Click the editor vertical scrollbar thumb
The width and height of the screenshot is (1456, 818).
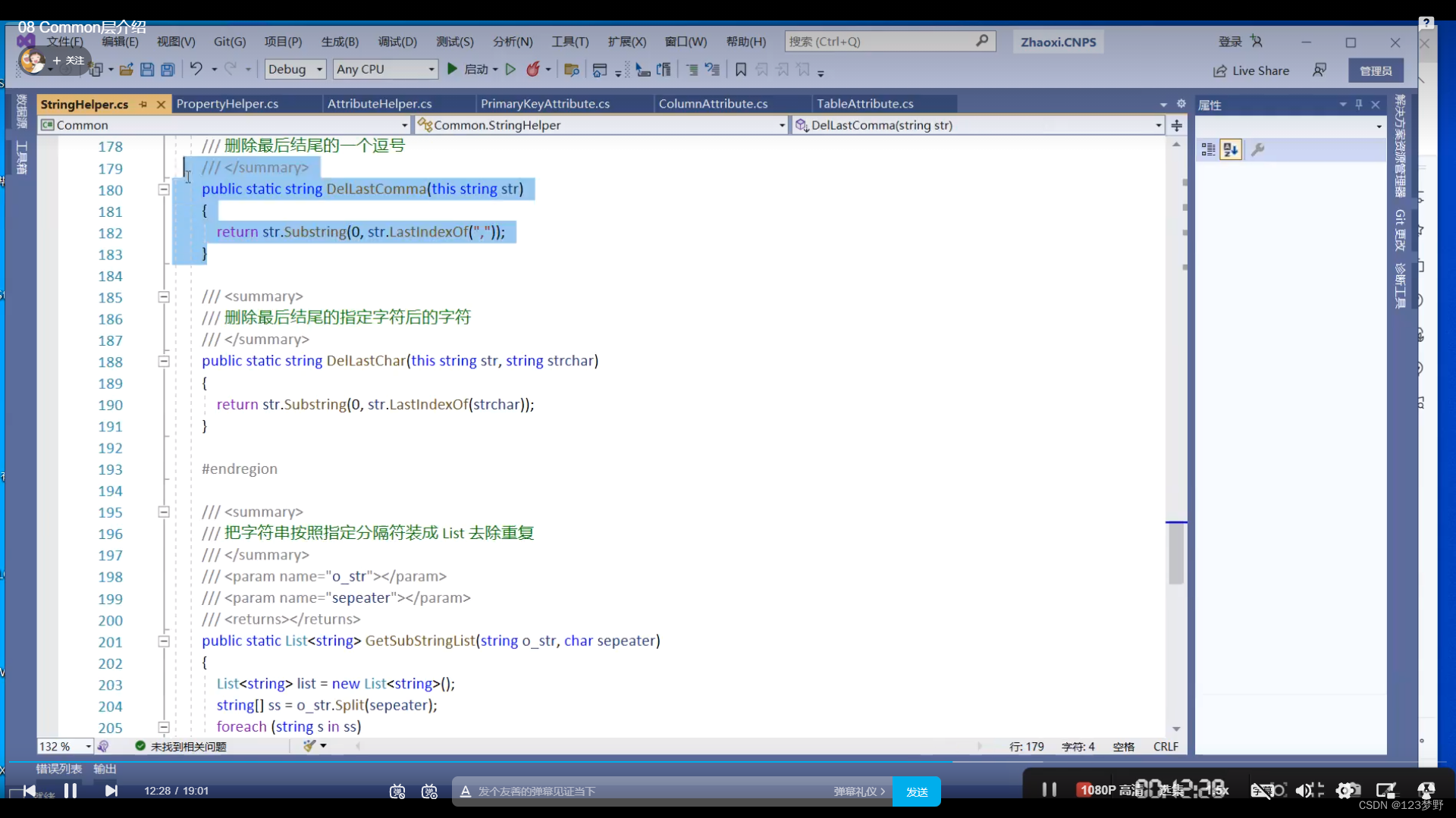1176,553
